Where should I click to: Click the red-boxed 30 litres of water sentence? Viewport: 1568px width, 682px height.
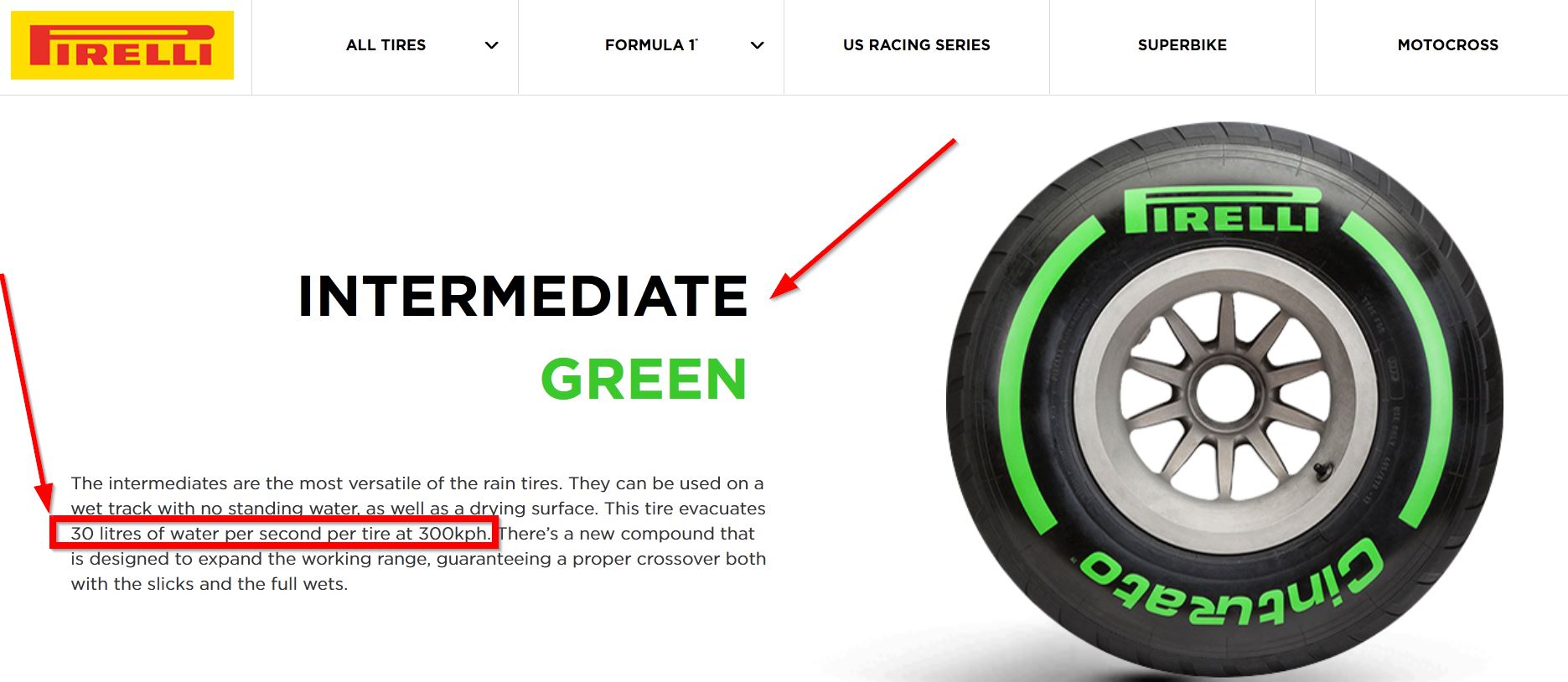pos(280,534)
